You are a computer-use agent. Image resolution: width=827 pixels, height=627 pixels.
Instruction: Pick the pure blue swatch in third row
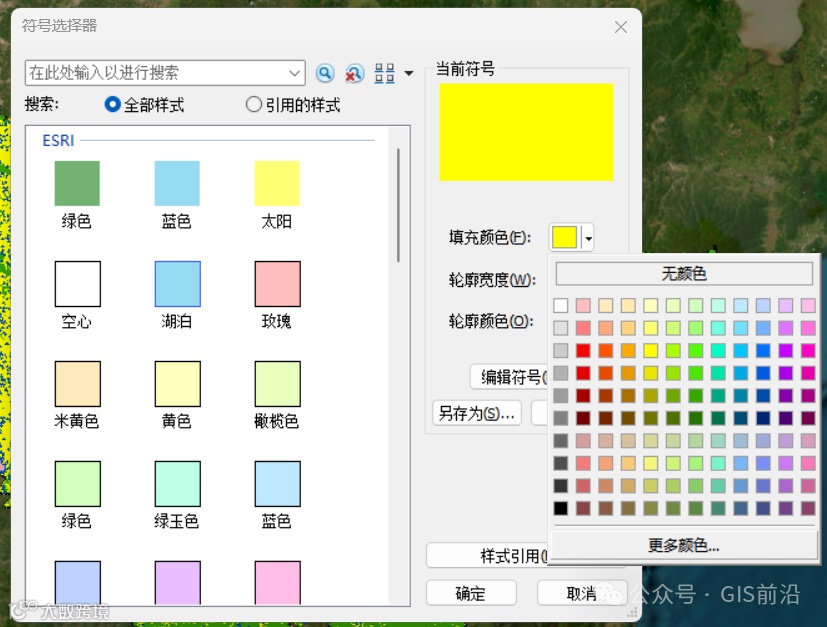pos(763,351)
